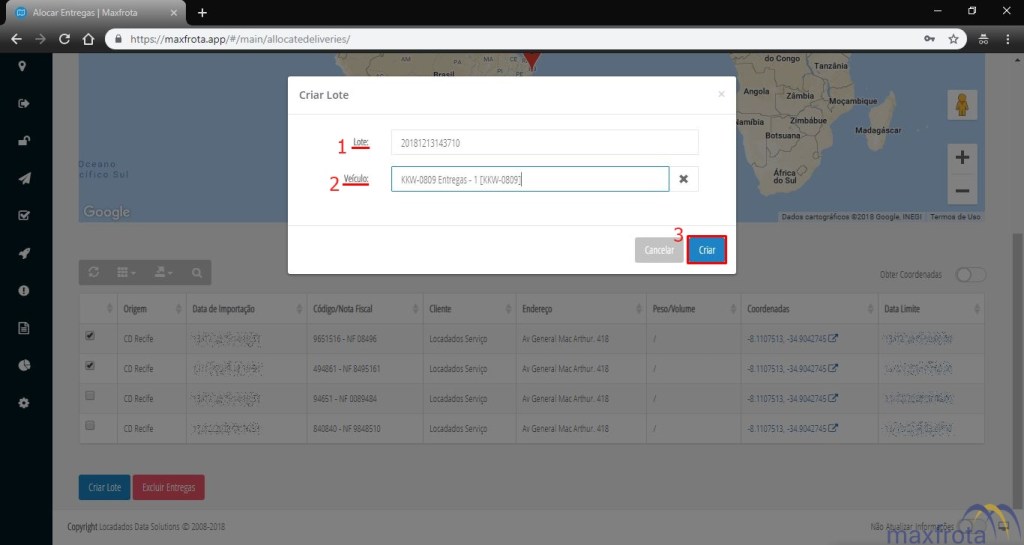This screenshot has height=545, width=1024.
Task: Click the search magnifier above the table
Action: click(196, 272)
